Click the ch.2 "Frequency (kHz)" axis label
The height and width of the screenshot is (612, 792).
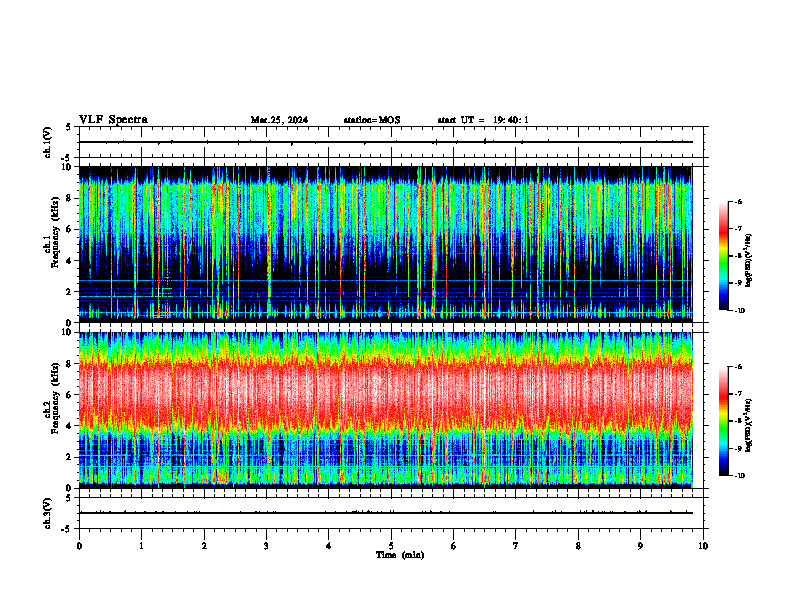click(56, 398)
